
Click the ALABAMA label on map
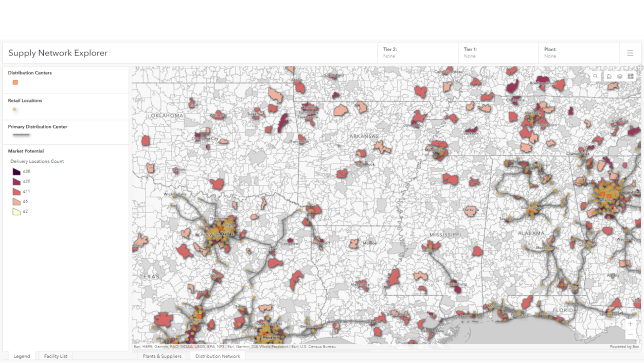pos(531,233)
